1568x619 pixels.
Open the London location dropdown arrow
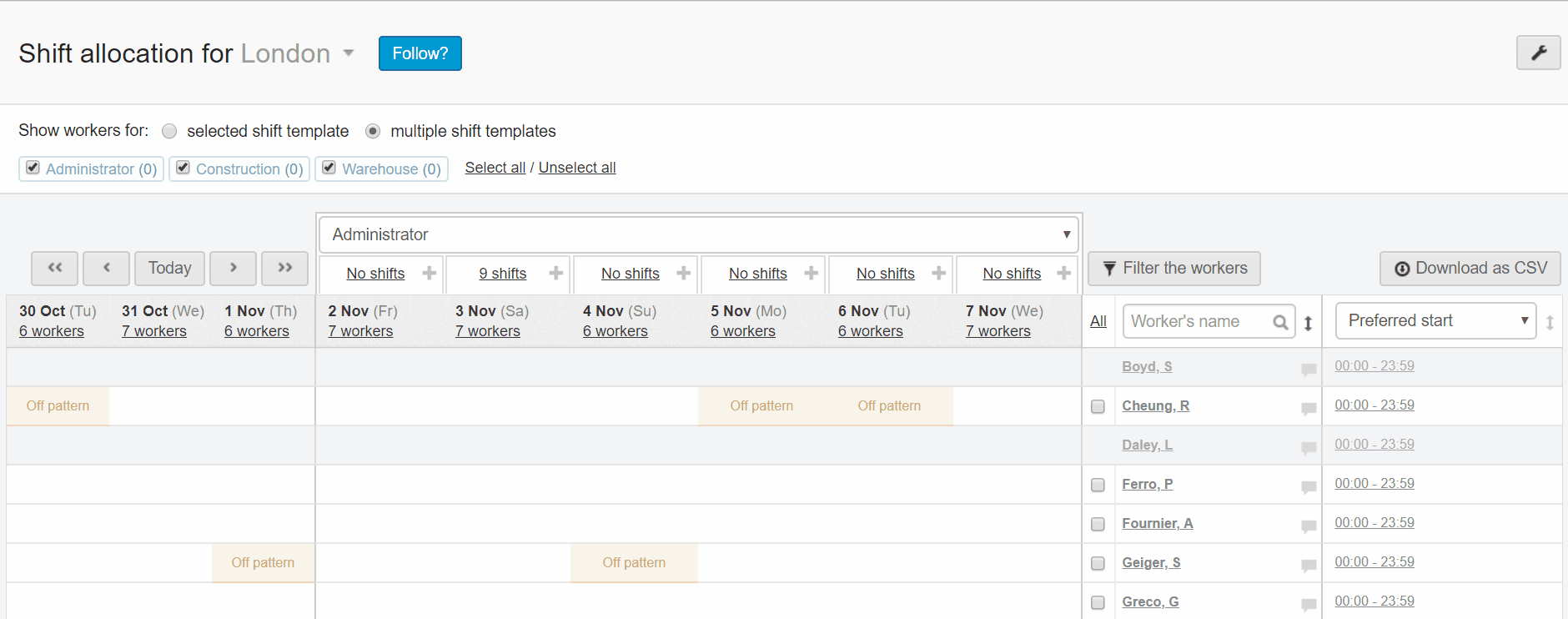click(x=349, y=53)
